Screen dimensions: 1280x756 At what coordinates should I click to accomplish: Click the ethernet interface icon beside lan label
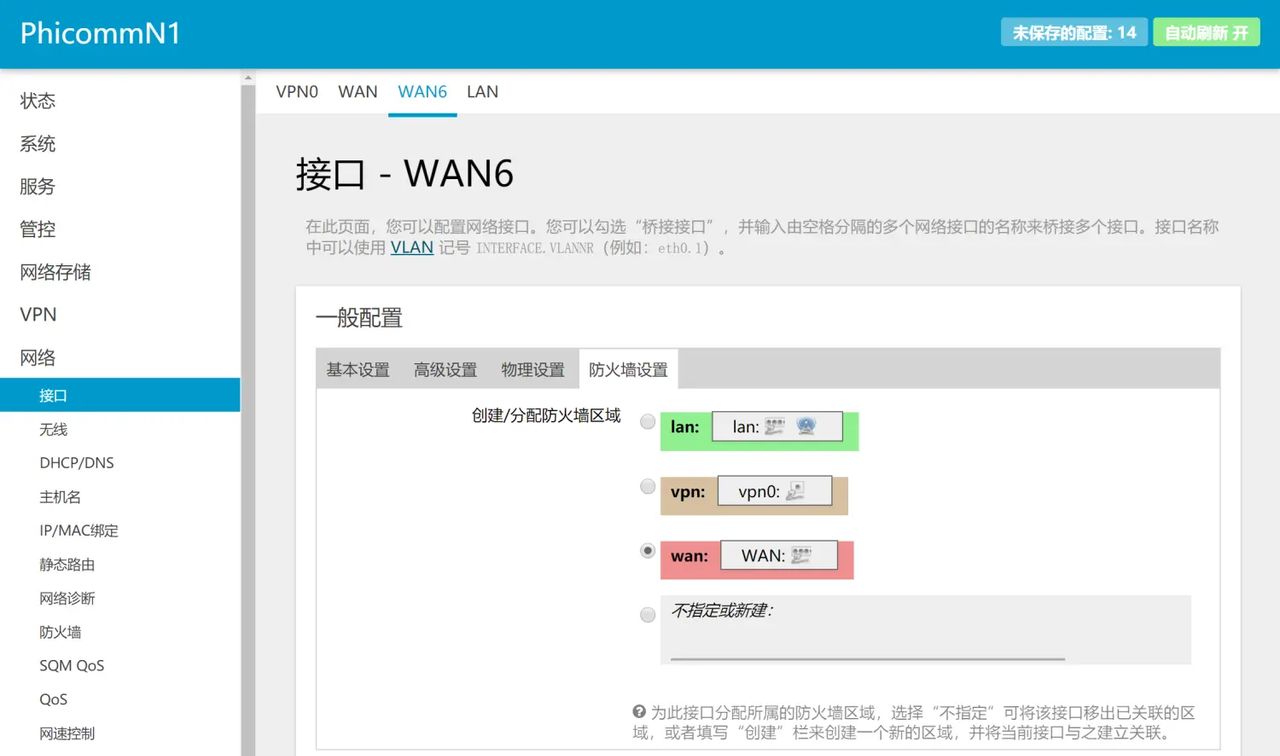click(x=774, y=427)
